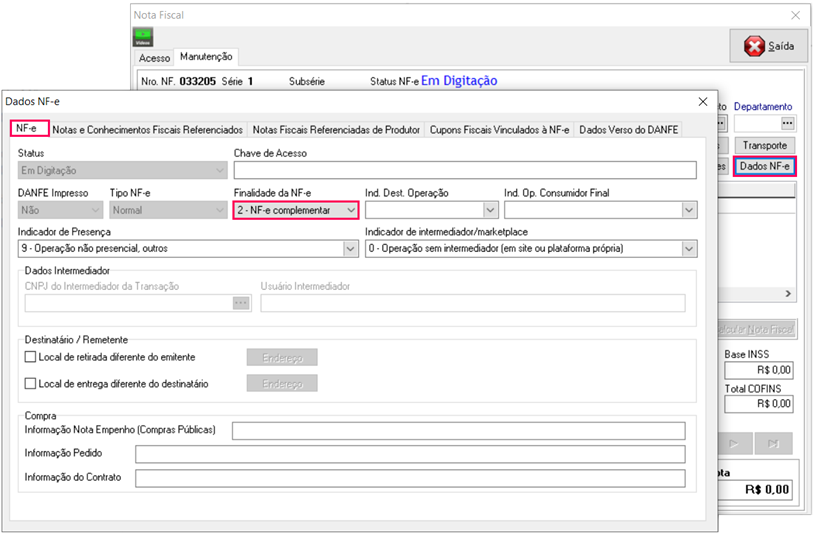Close the Dados NF-e dialog
This screenshot has height=535, width=815.
click(701, 101)
